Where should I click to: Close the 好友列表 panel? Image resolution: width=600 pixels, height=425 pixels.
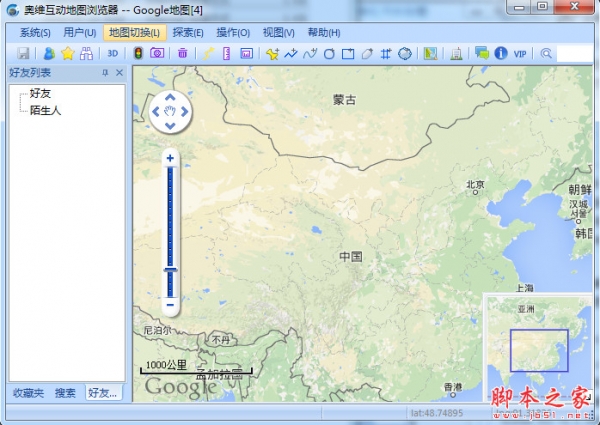tap(120, 73)
